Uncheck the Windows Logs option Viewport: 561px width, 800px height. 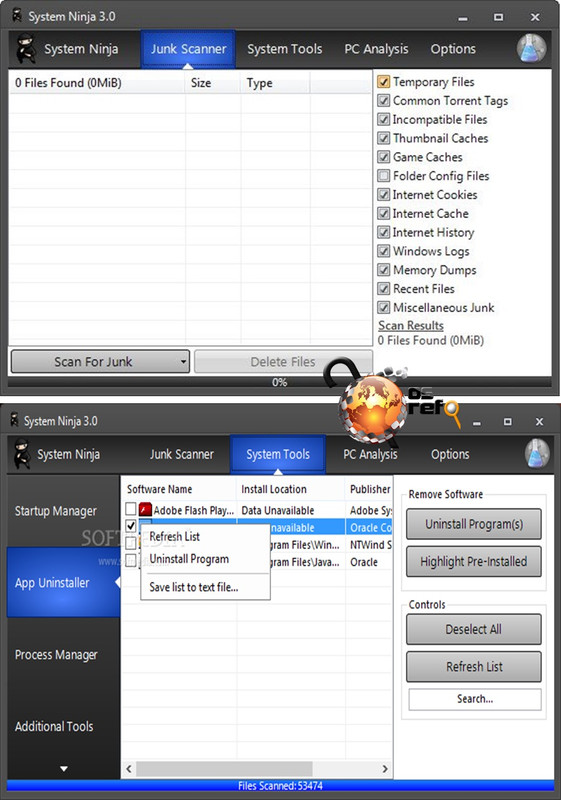(x=384, y=252)
